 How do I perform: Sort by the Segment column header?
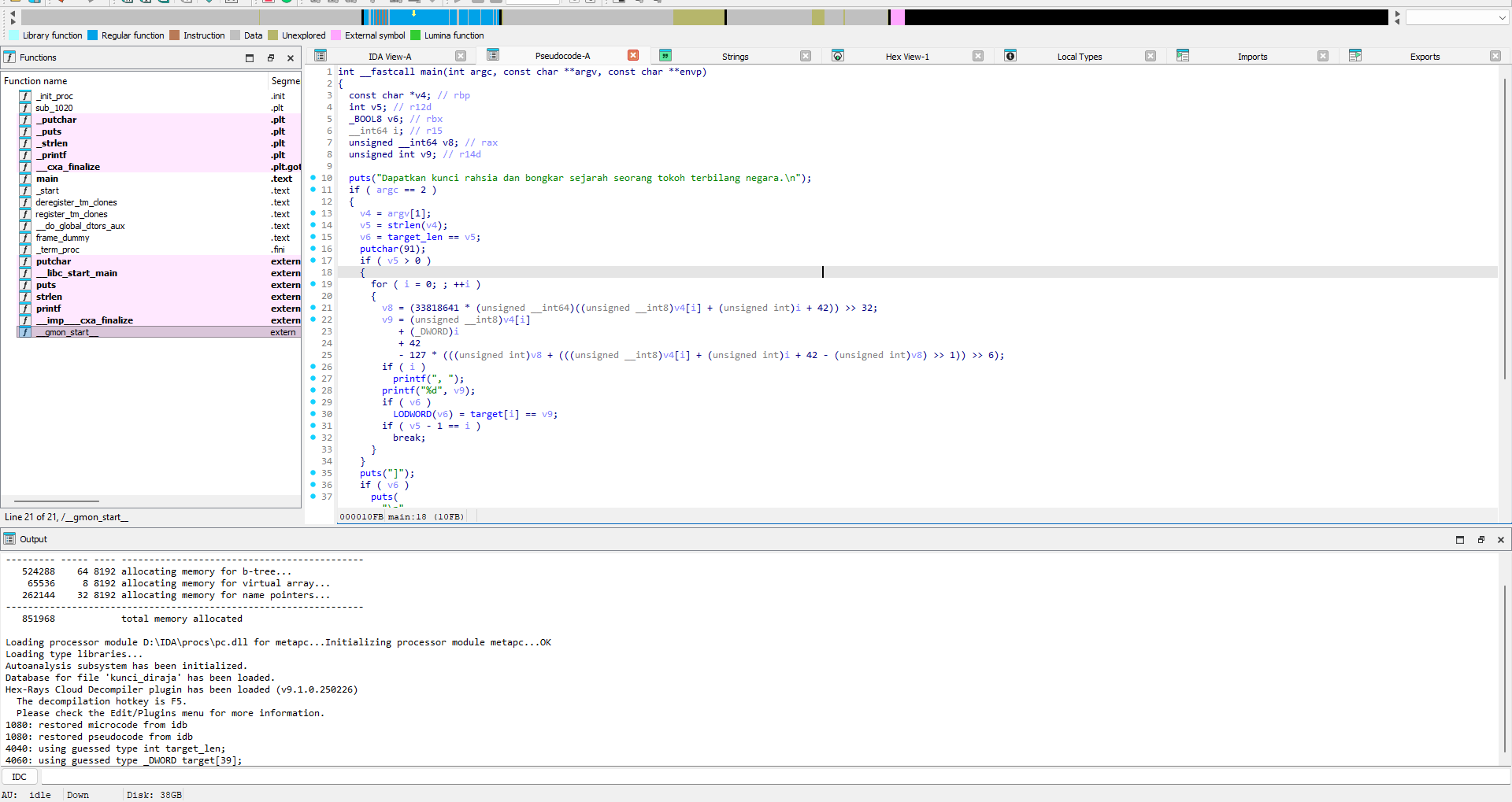pyautogui.click(x=285, y=81)
